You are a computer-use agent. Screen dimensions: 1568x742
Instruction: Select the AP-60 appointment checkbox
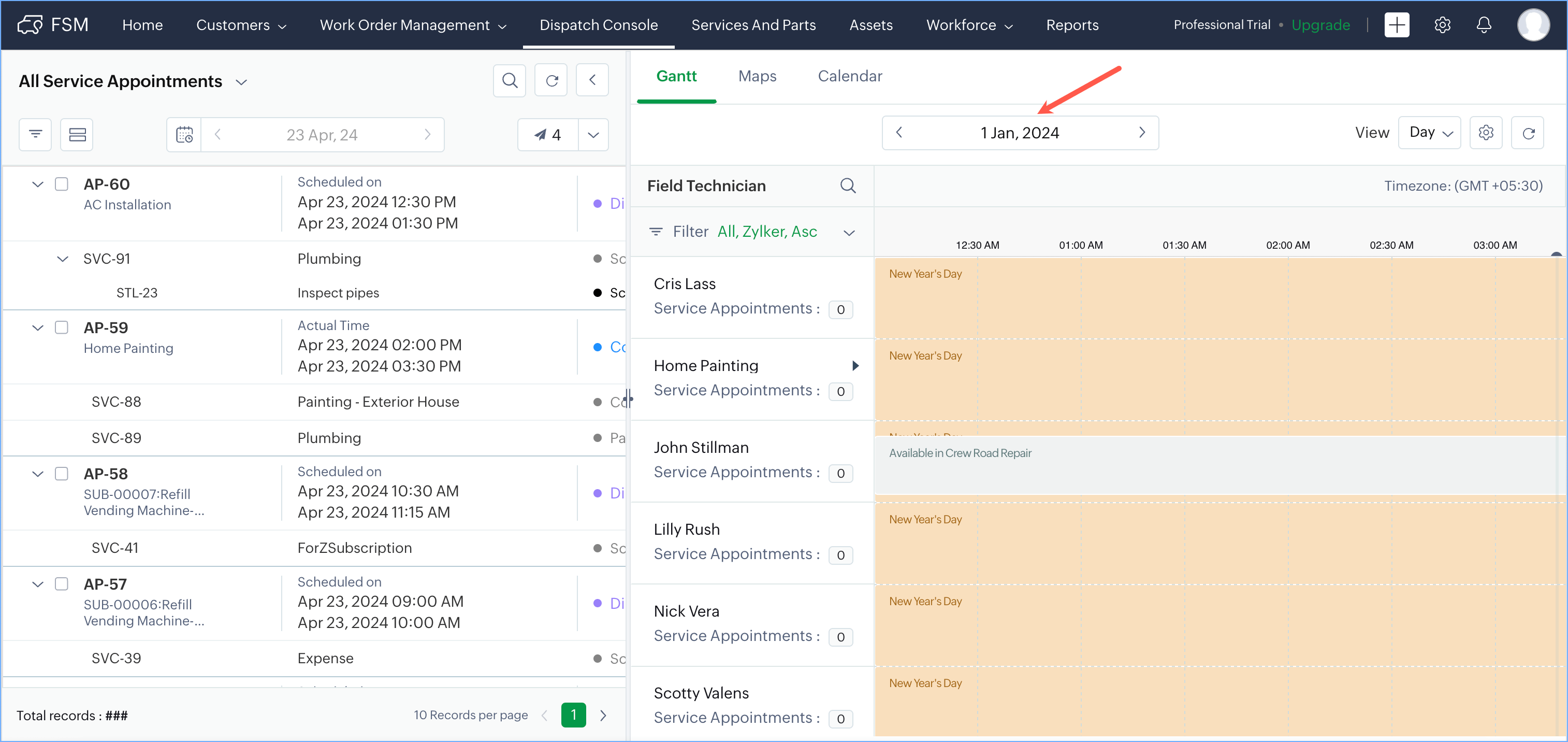click(x=62, y=184)
